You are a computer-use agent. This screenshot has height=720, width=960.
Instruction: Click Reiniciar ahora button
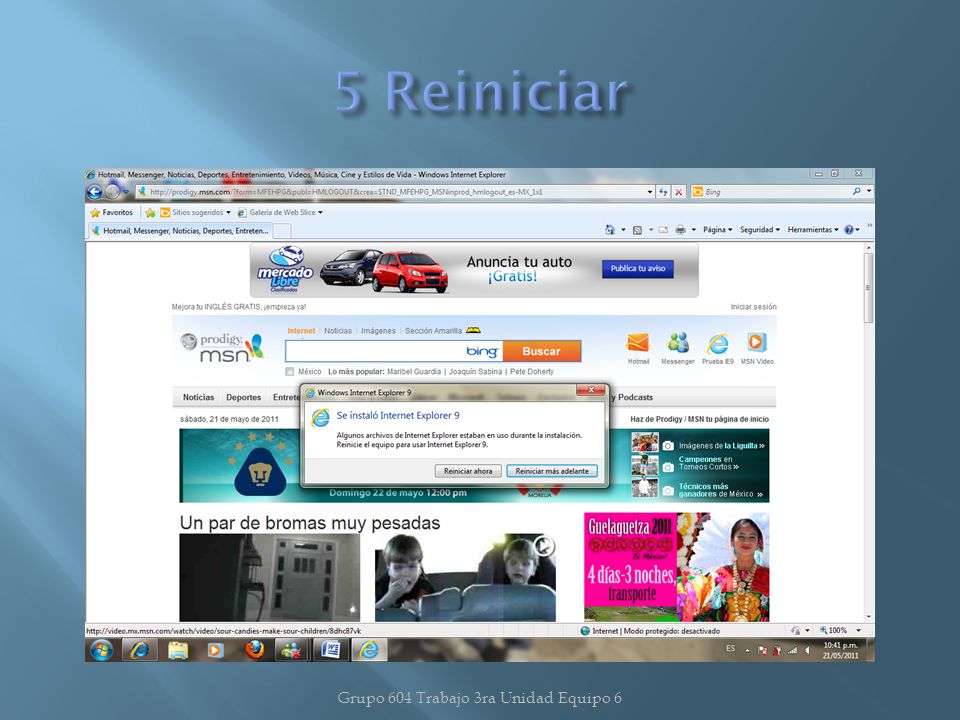click(468, 471)
